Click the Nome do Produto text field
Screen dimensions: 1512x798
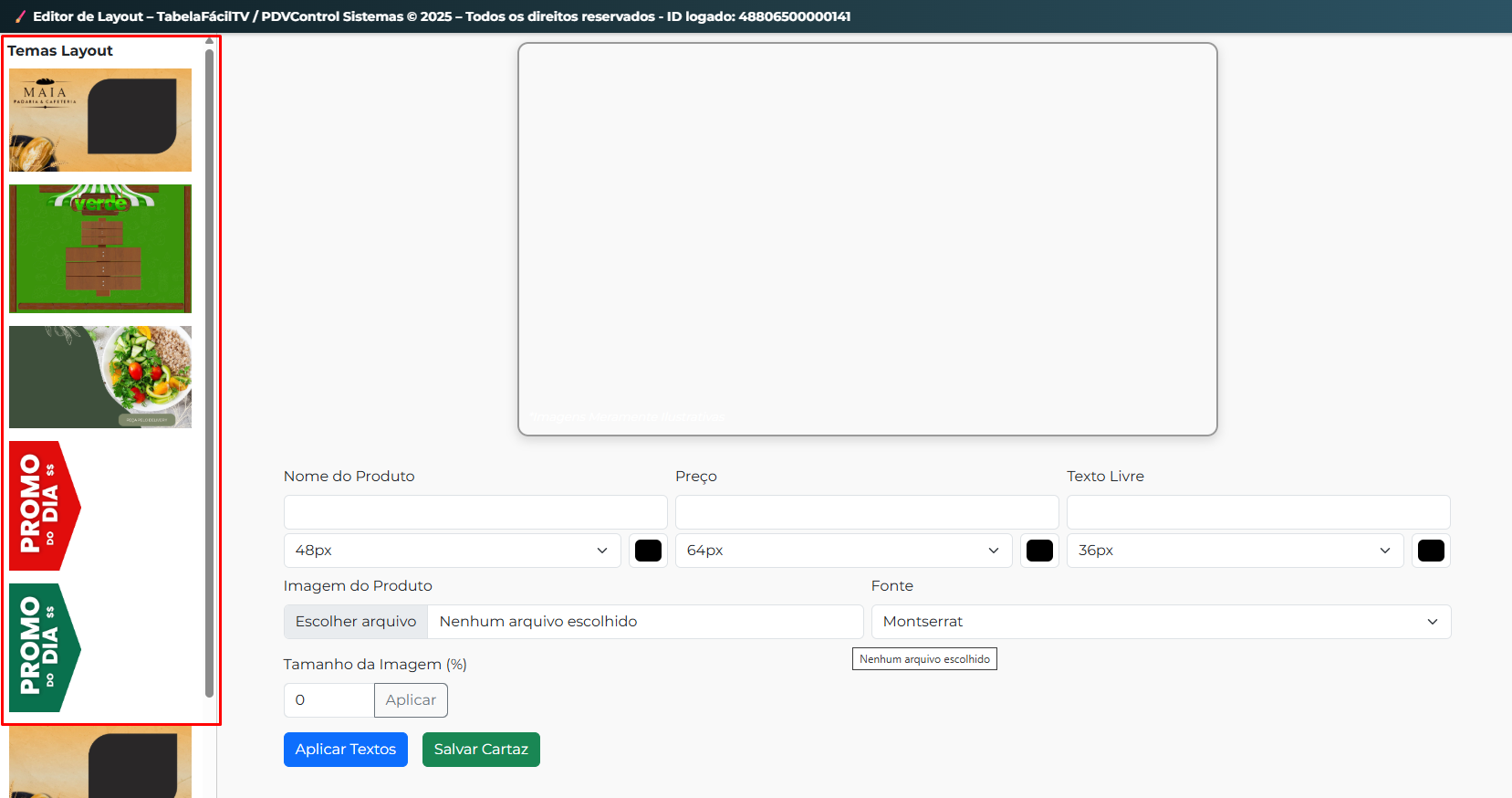pyautogui.click(x=475, y=512)
